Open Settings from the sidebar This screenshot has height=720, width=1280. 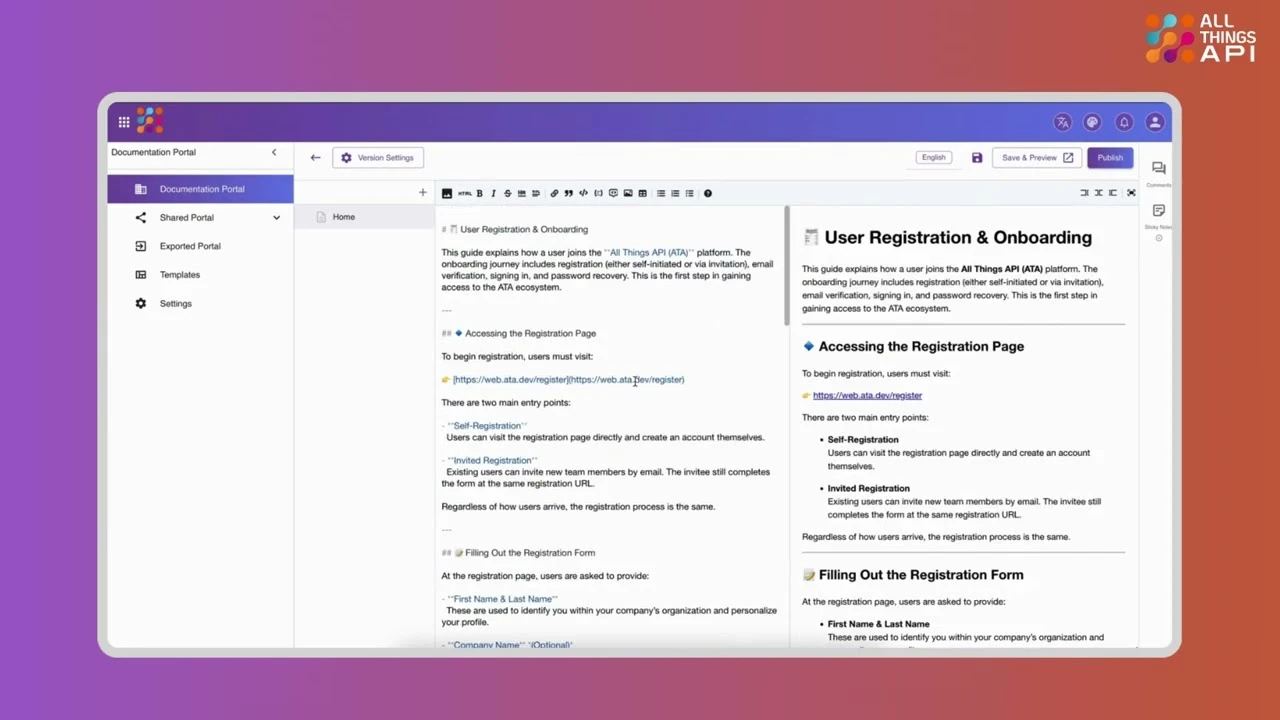point(175,303)
